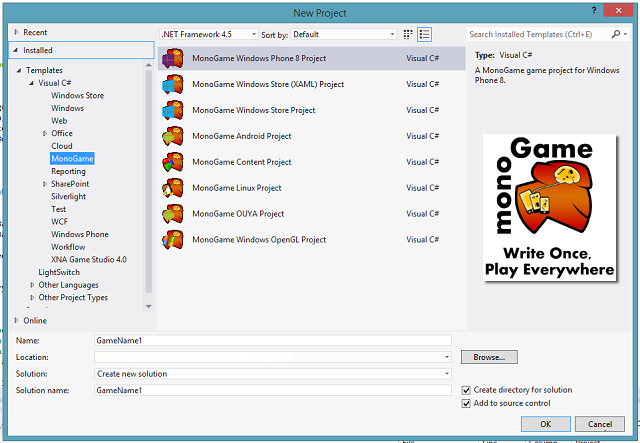Click the MonoGame Windows Store (XAML) project icon
Image resolution: width=640 pixels, height=443 pixels.
coord(173,84)
